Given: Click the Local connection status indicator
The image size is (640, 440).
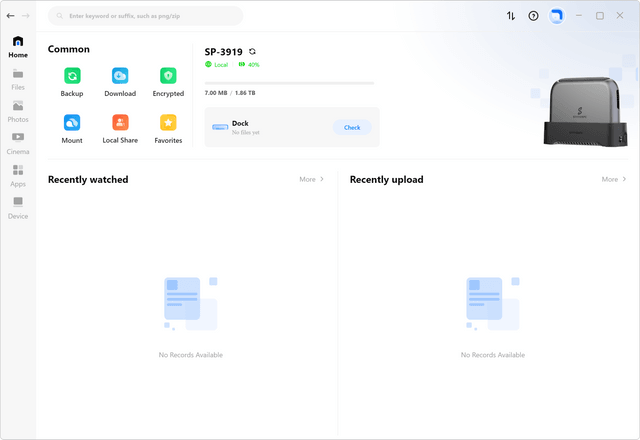Looking at the screenshot, I should click(x=216, y=64).
